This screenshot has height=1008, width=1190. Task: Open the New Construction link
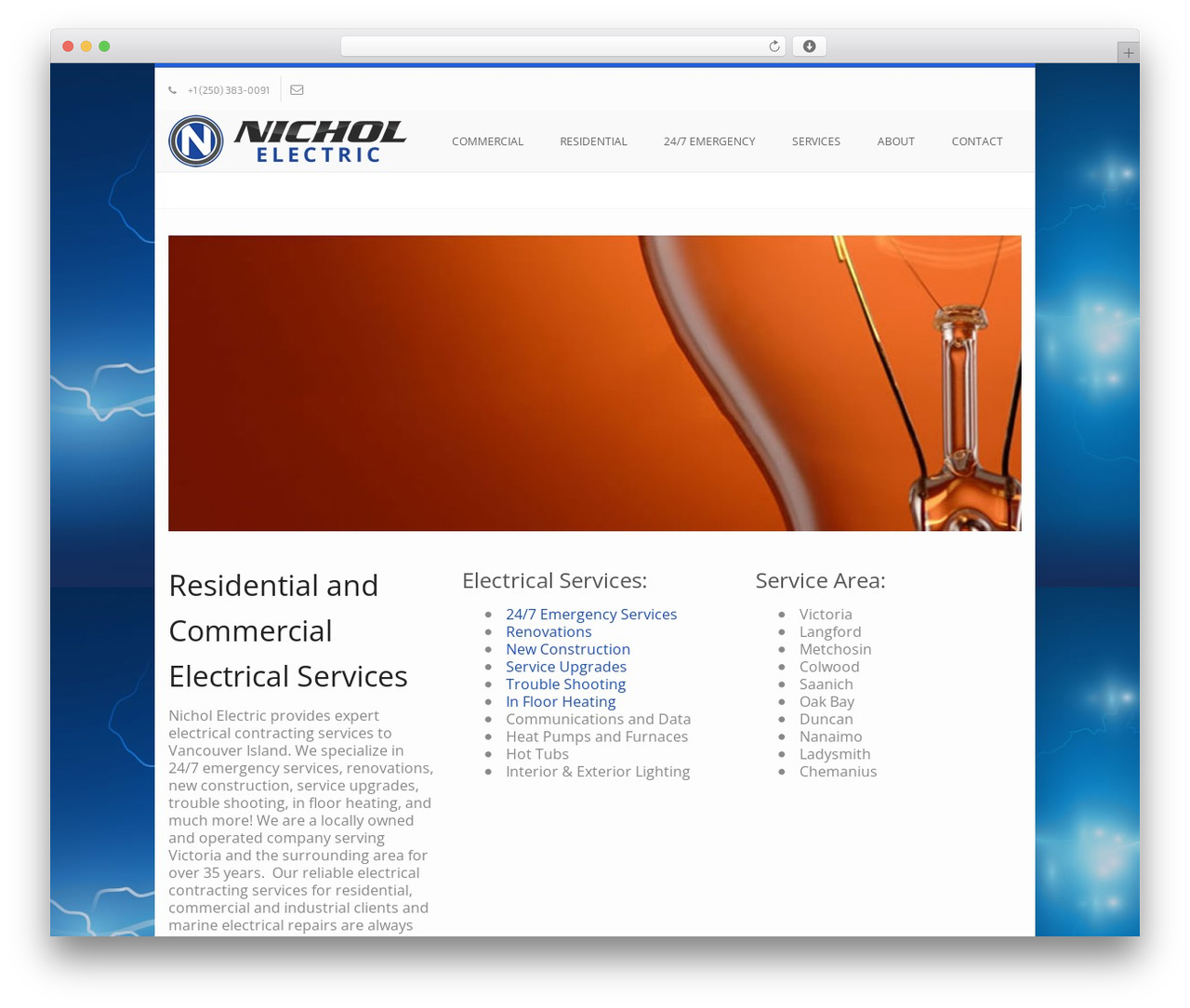coord(568,650)
